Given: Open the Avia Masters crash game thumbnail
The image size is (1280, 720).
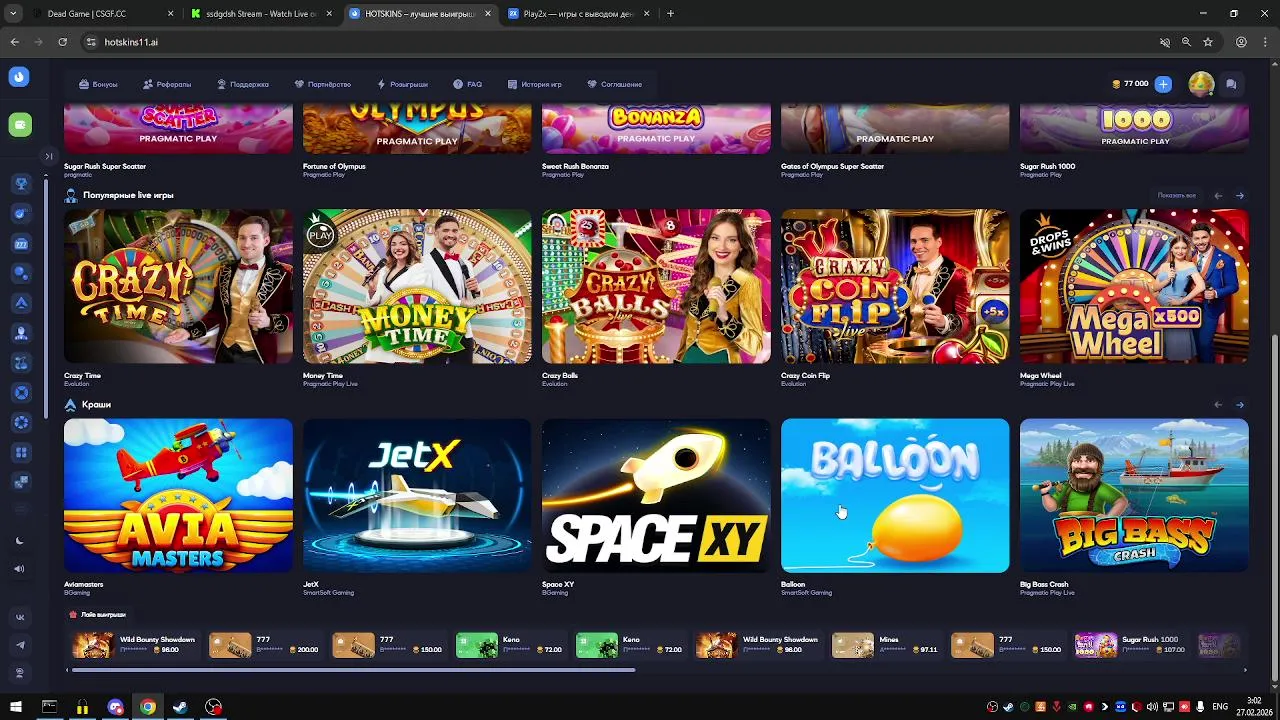Looking at the screenshot, I should tap(178, 495).
